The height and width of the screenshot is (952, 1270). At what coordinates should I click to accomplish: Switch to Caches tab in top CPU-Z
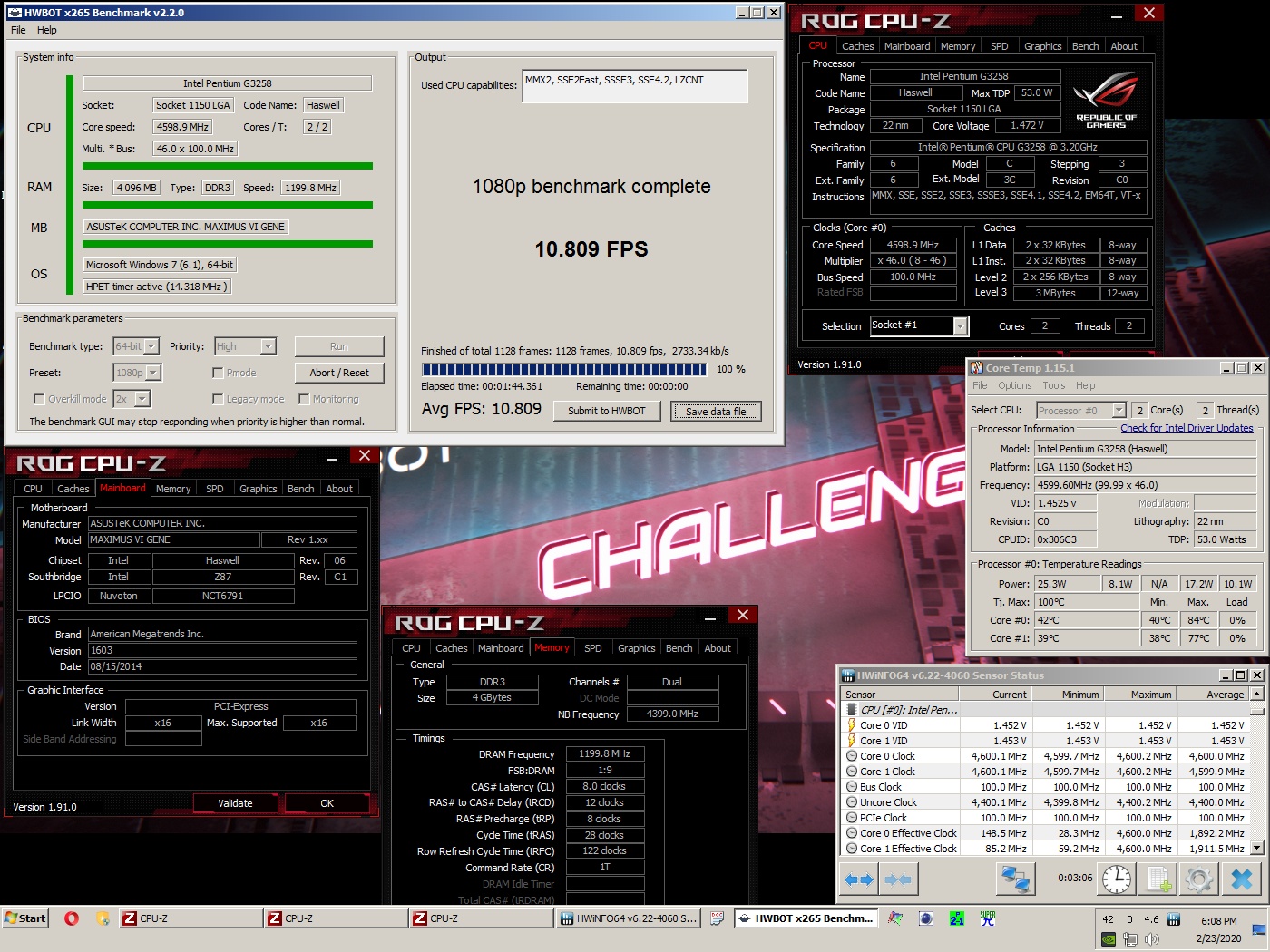(x=857, y=46)
